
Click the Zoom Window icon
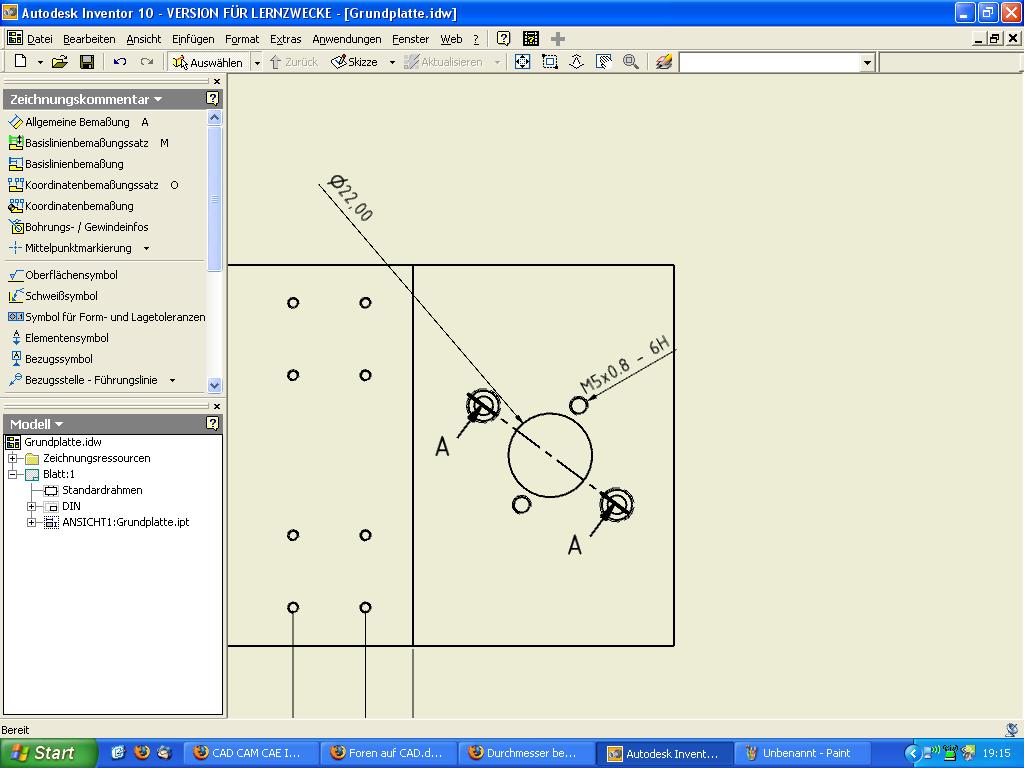coord(550,61)
